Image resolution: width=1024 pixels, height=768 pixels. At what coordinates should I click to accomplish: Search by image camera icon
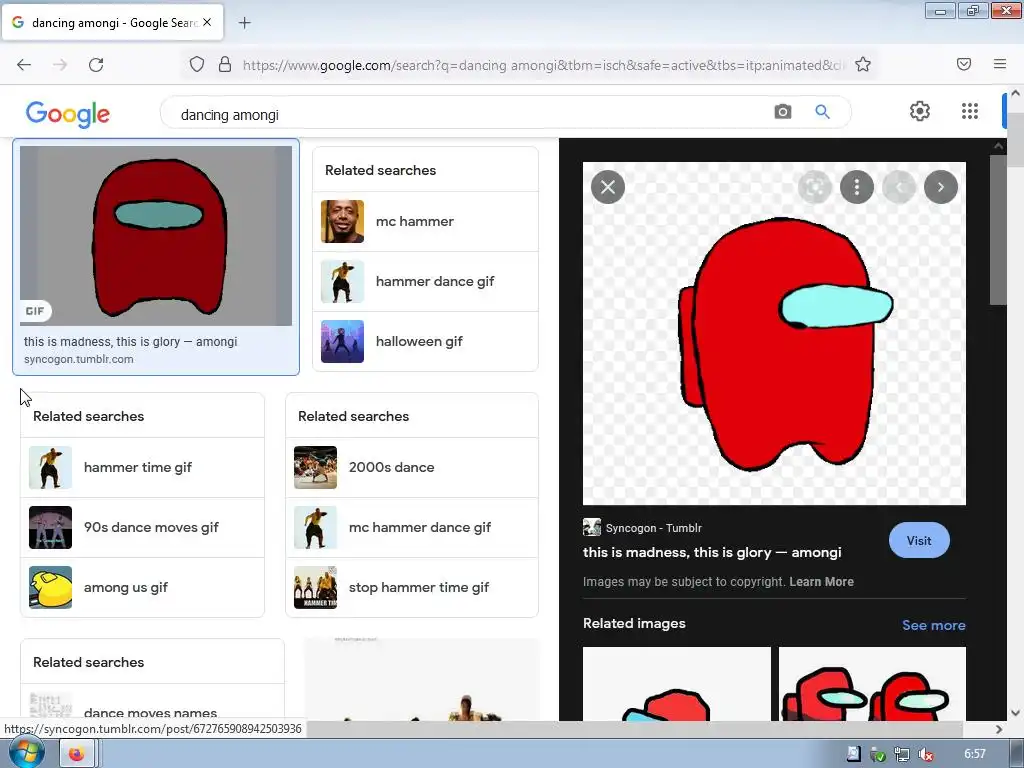(782, 112)
